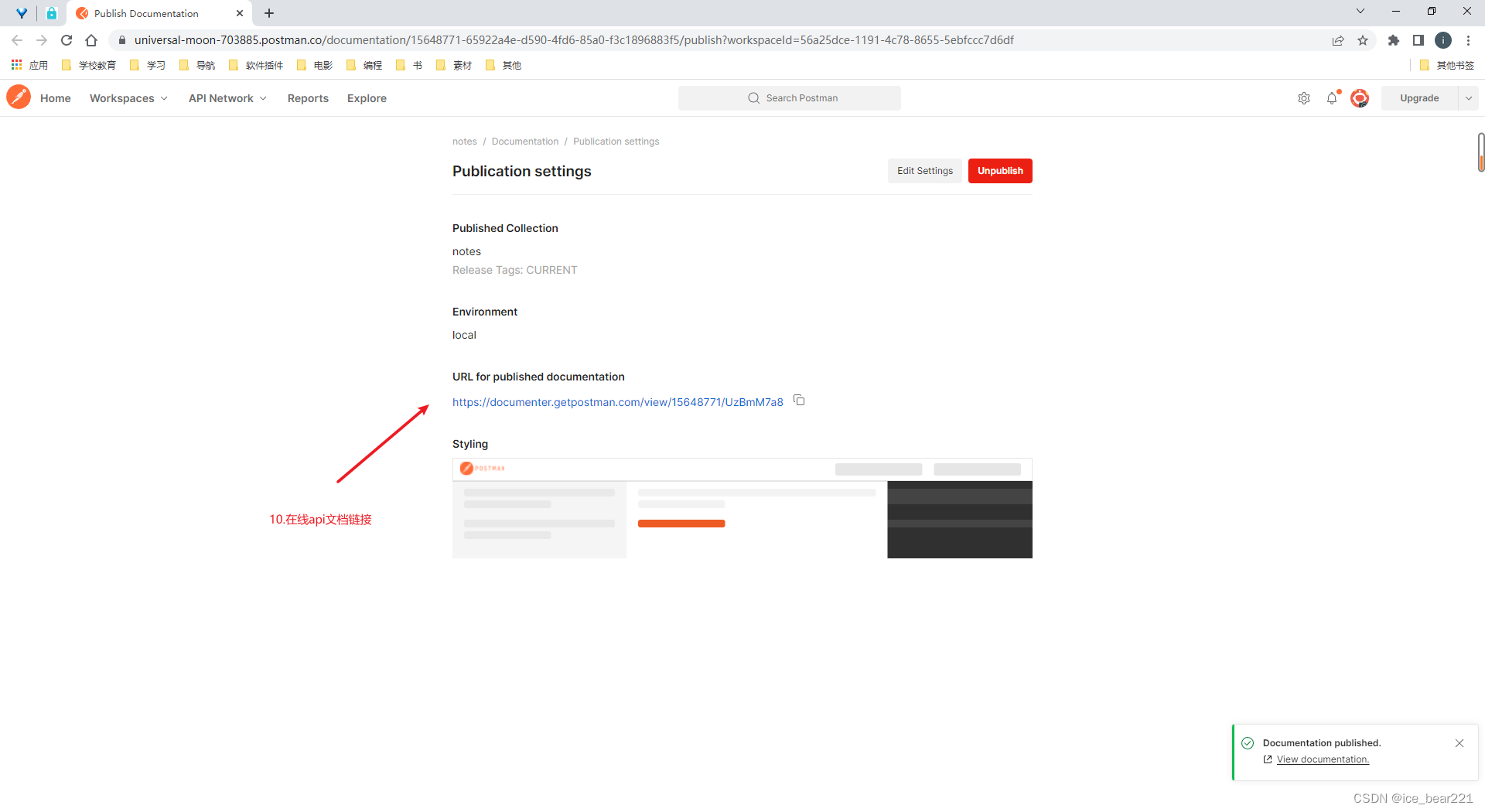The height and width of the screenshot is (812, 1485).
Task: Close the Publish Documentation tab
Action: pos(240,13)
